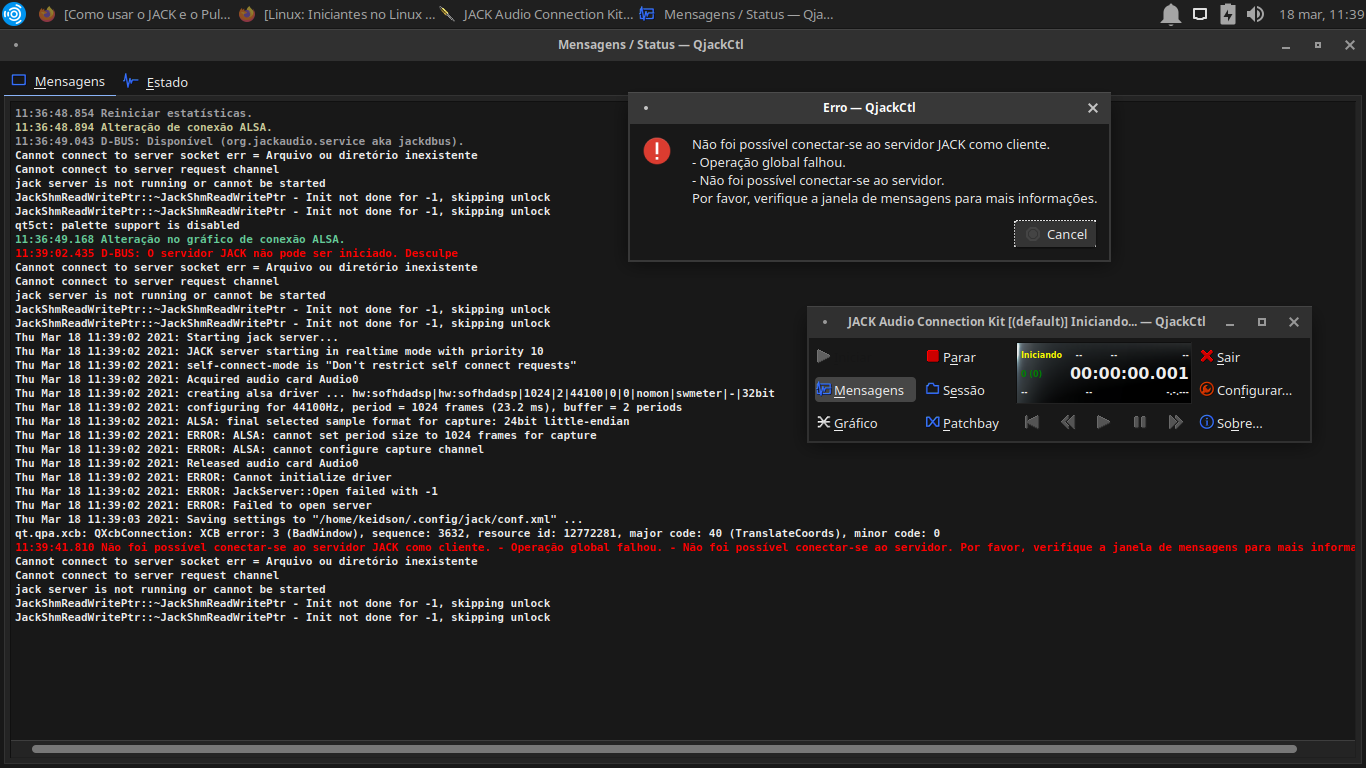
Task: Open Configurar... setup dialog
Action: pyautogui.click(x=1246, y=390)
